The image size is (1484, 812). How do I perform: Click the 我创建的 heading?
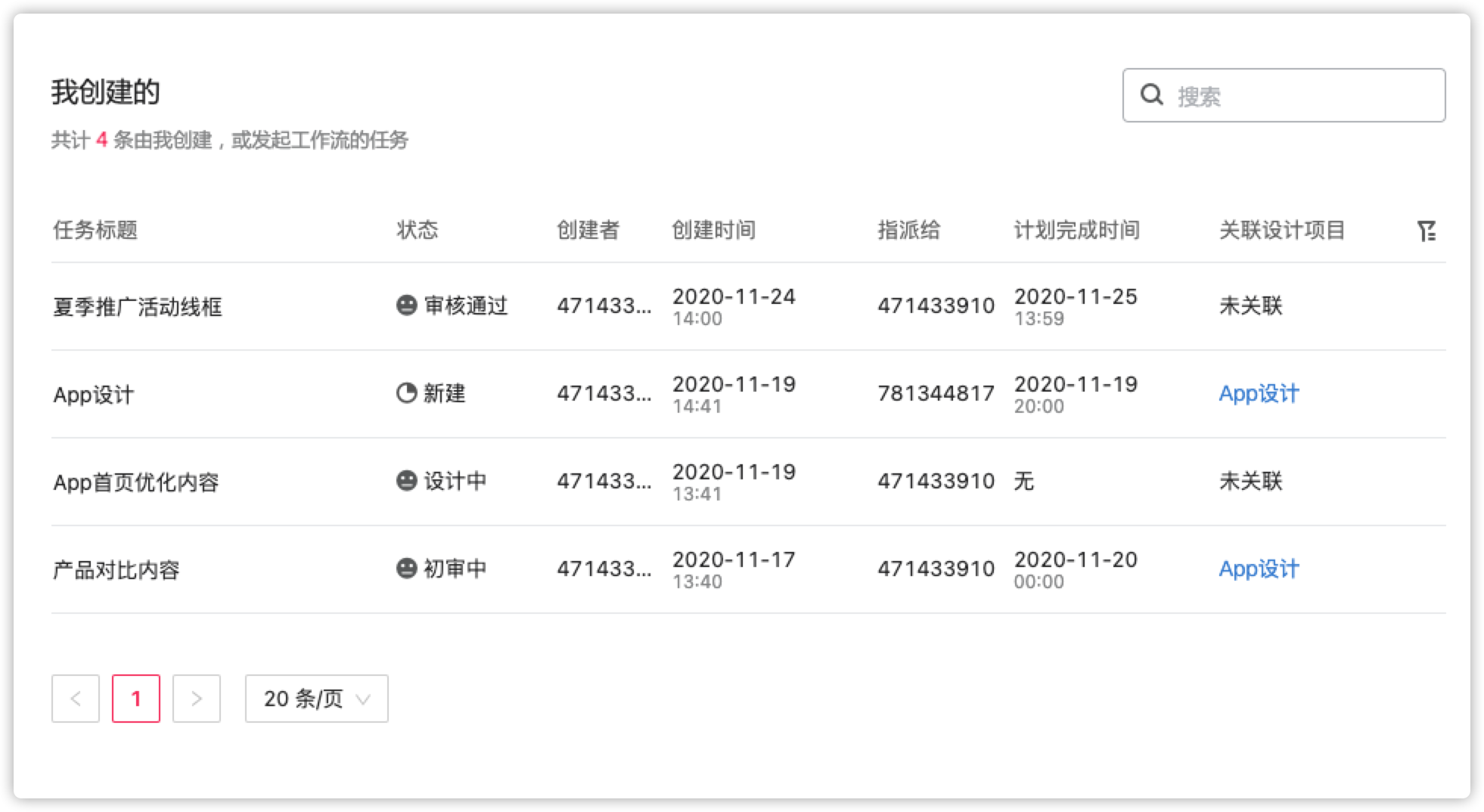pyautogui.click(x=106, y=91)
